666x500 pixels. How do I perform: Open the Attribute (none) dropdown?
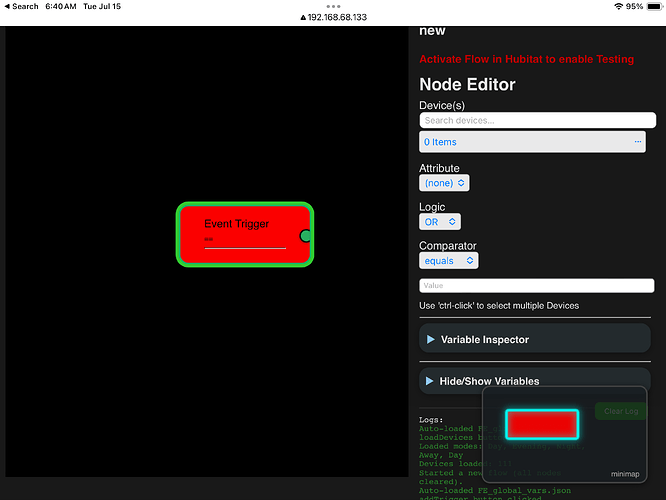(x=444, y=183)
